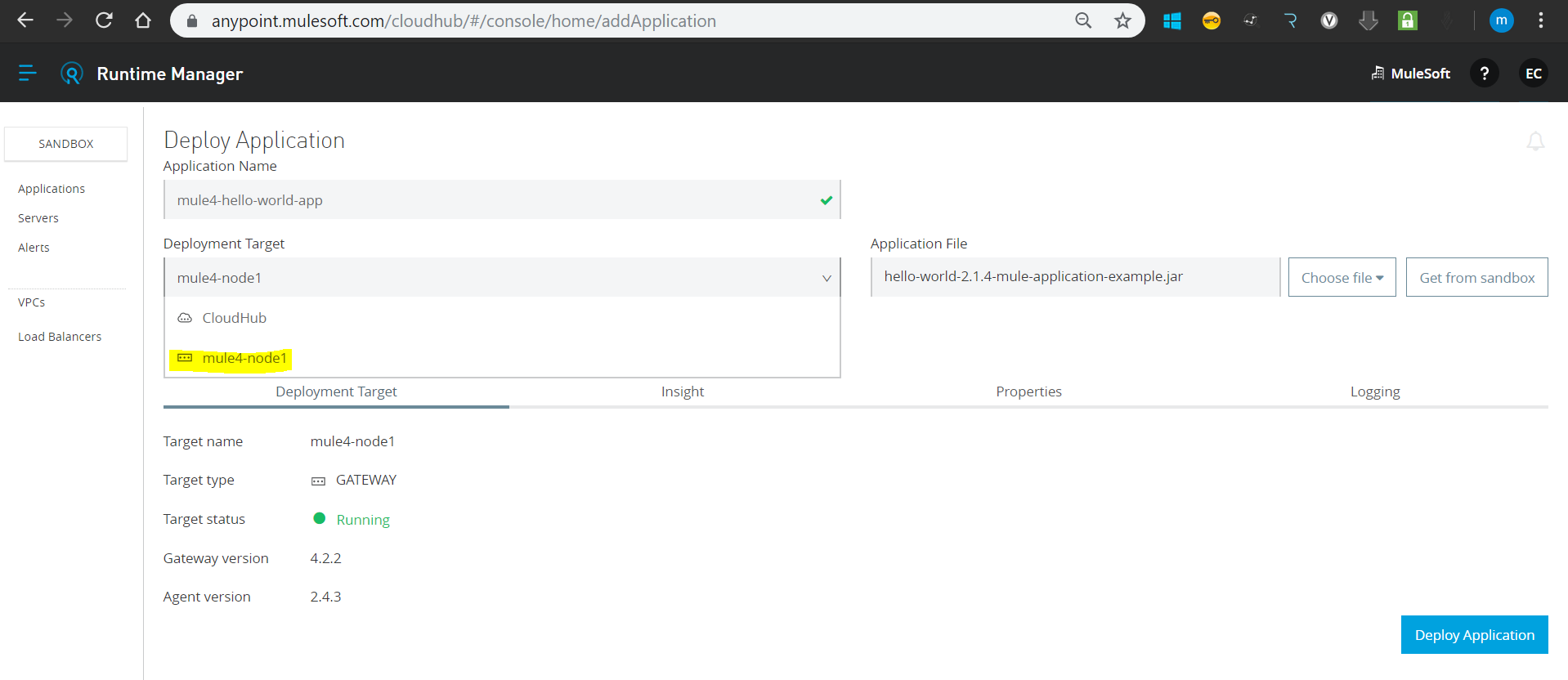1568x680 pixels.
Task: Switch to the Properties tab
Action: [1028, 391]
